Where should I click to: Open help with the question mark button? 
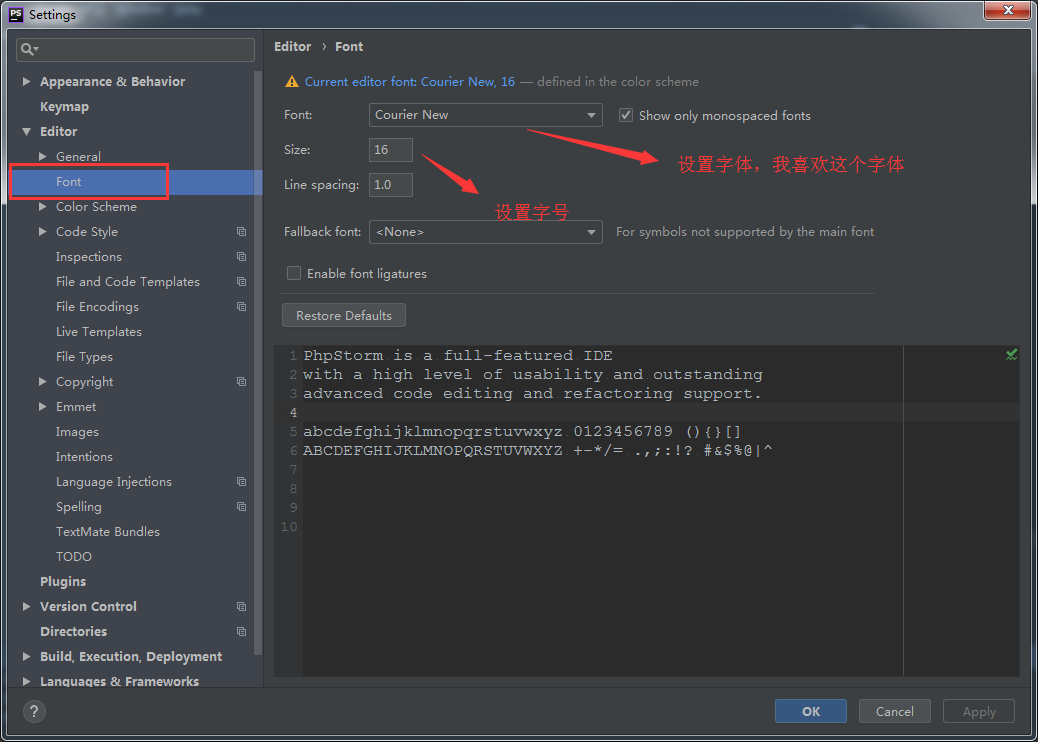pyautogui.click(x=34, y=712)
